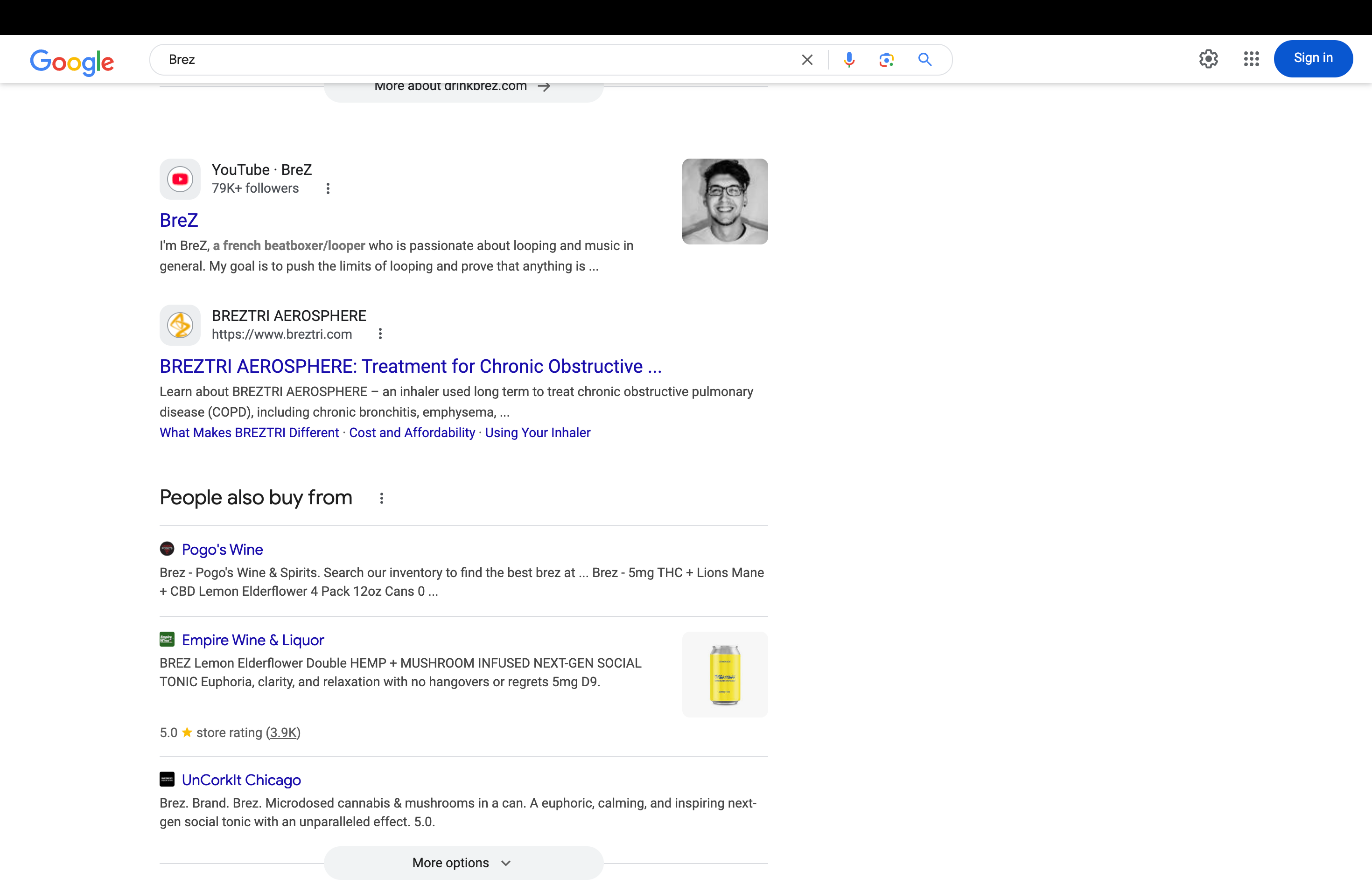Screen dimensions: 1372x892
Task: Click the magnifying glass search button
Action: coord(924,60)
